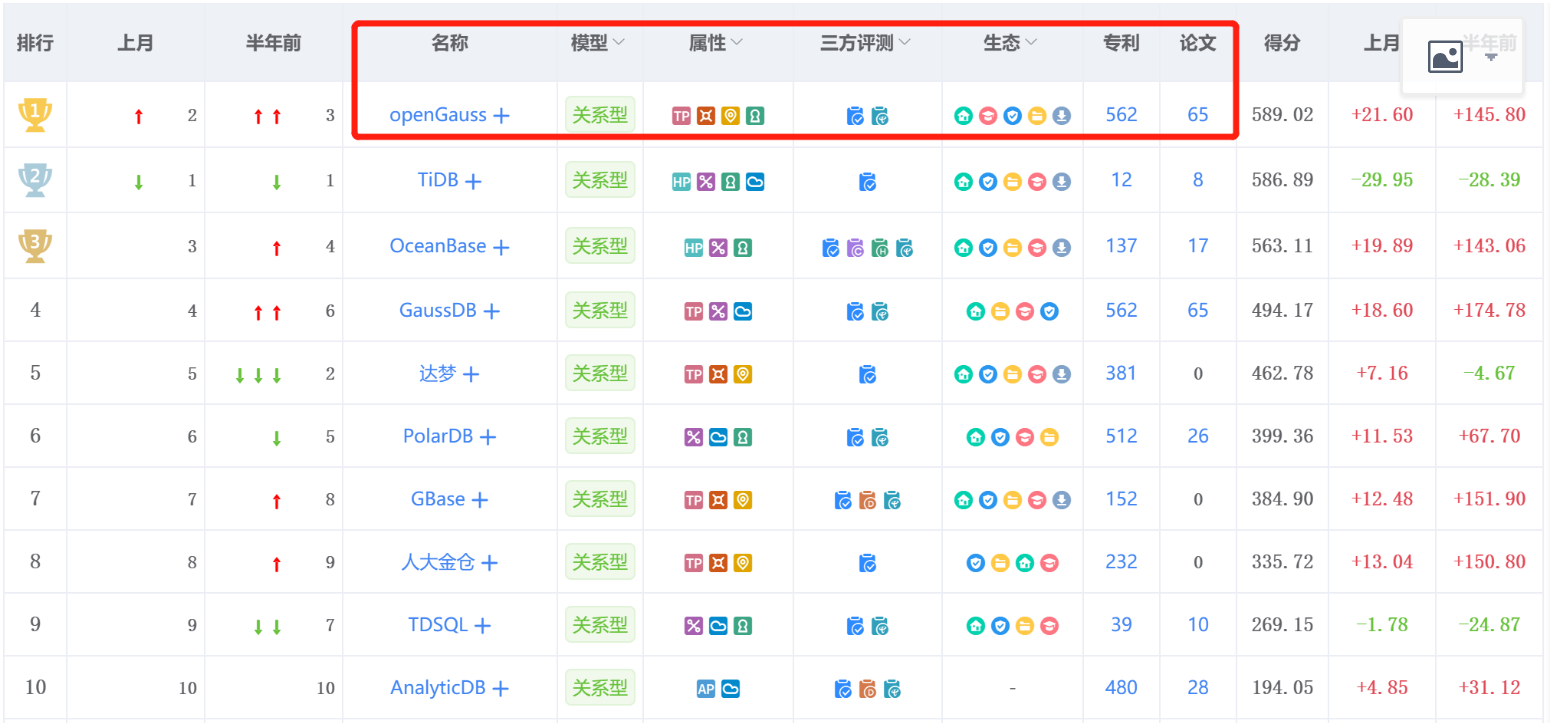The width and height of the screenshot is (1551, 723).
Task: Click the cloud attribute icon for AnalyticDB
Action: coord(731,688)
